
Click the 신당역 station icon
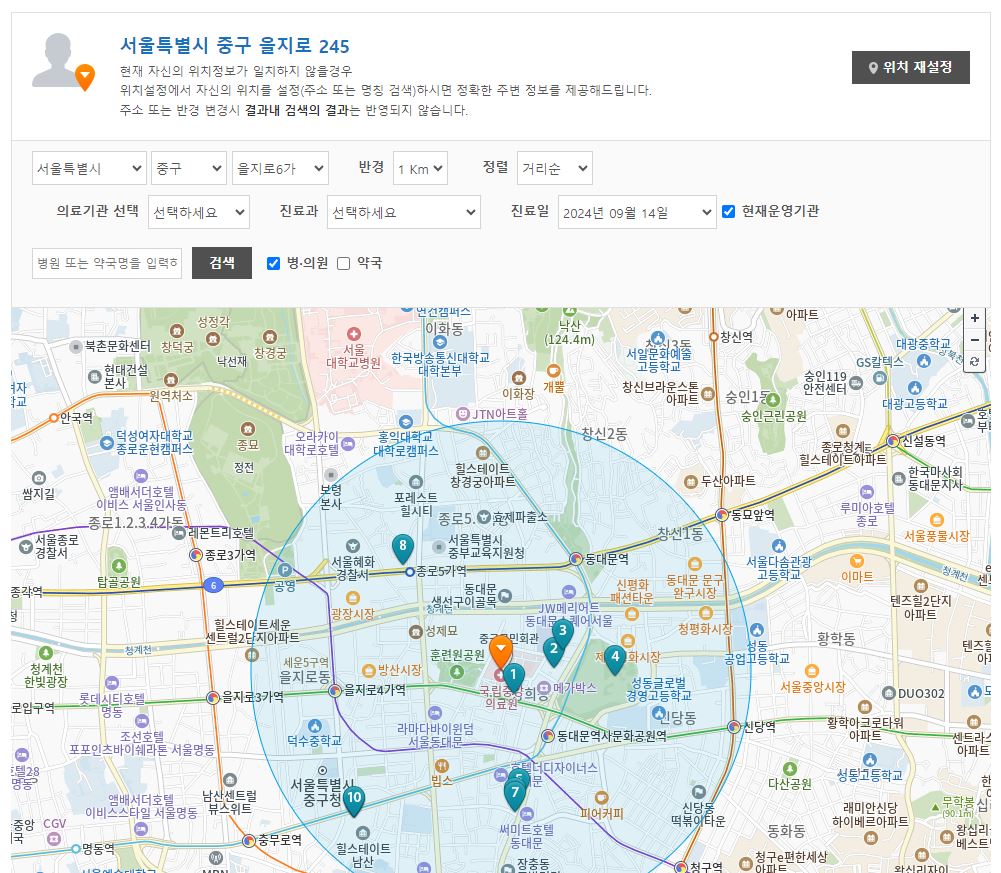point(734,727)
